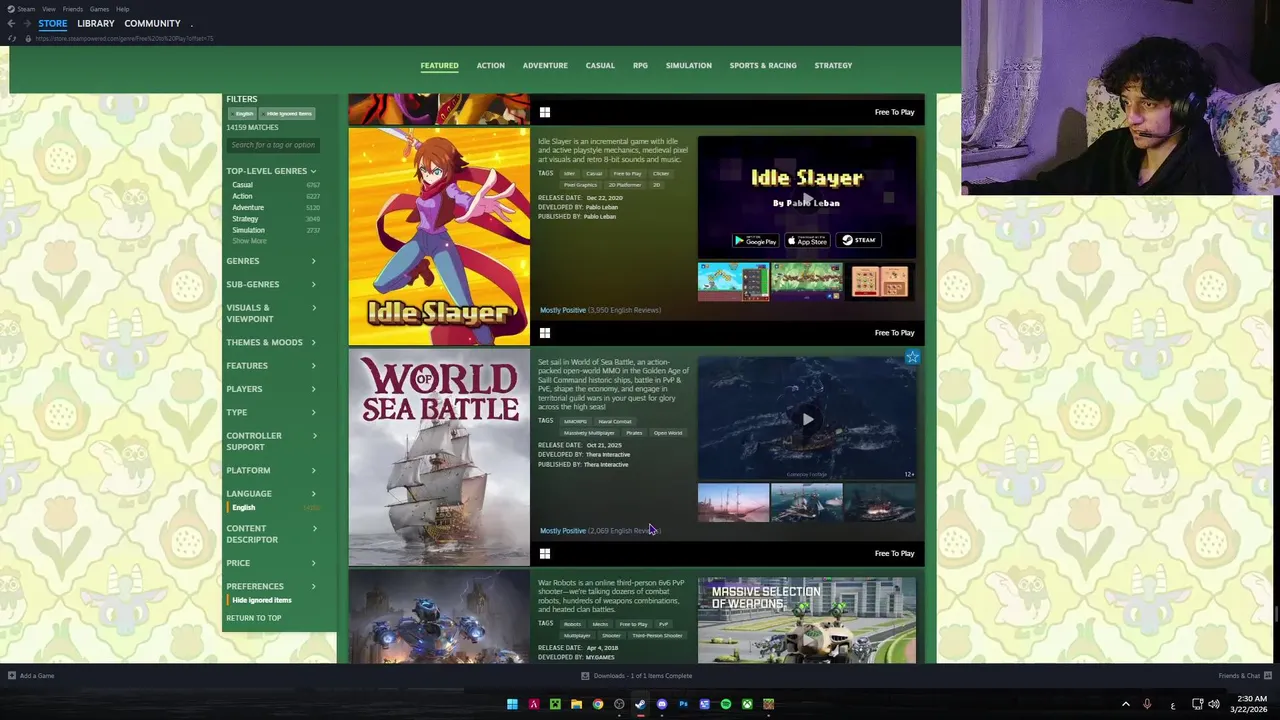
Task: Click the Naval Combat tag on World of Sea Battle
Action: [615, 422]
